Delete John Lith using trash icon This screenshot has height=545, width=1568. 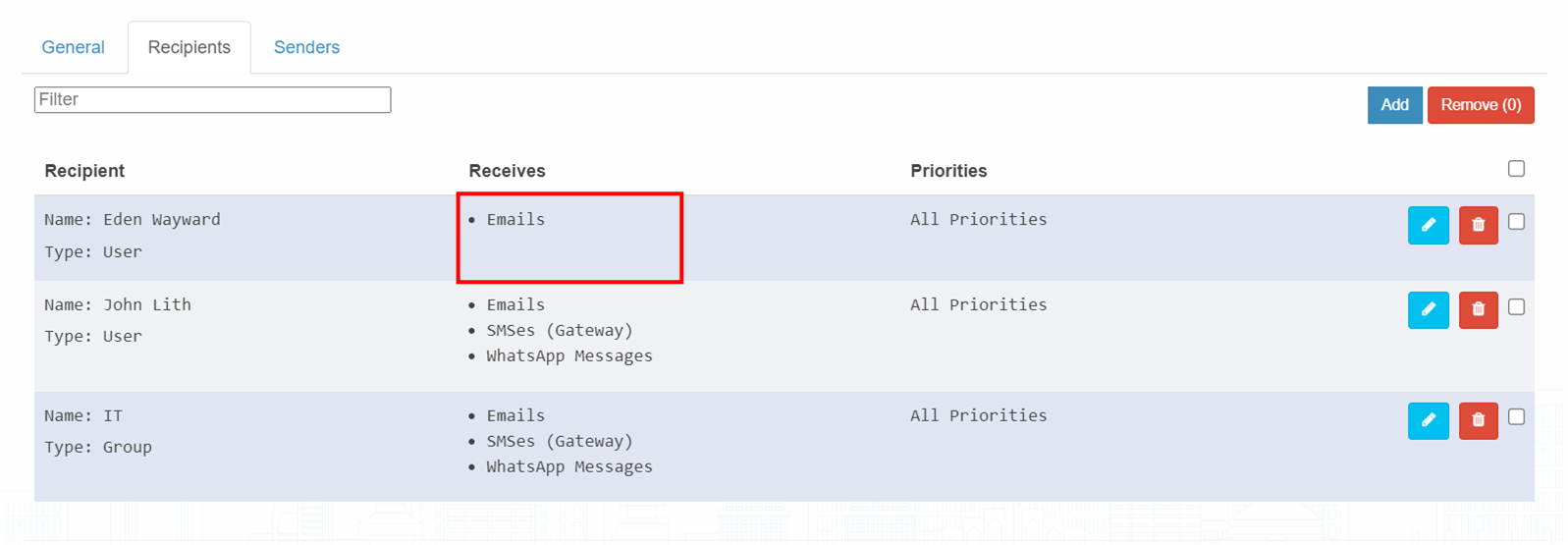coord(1478,309)
